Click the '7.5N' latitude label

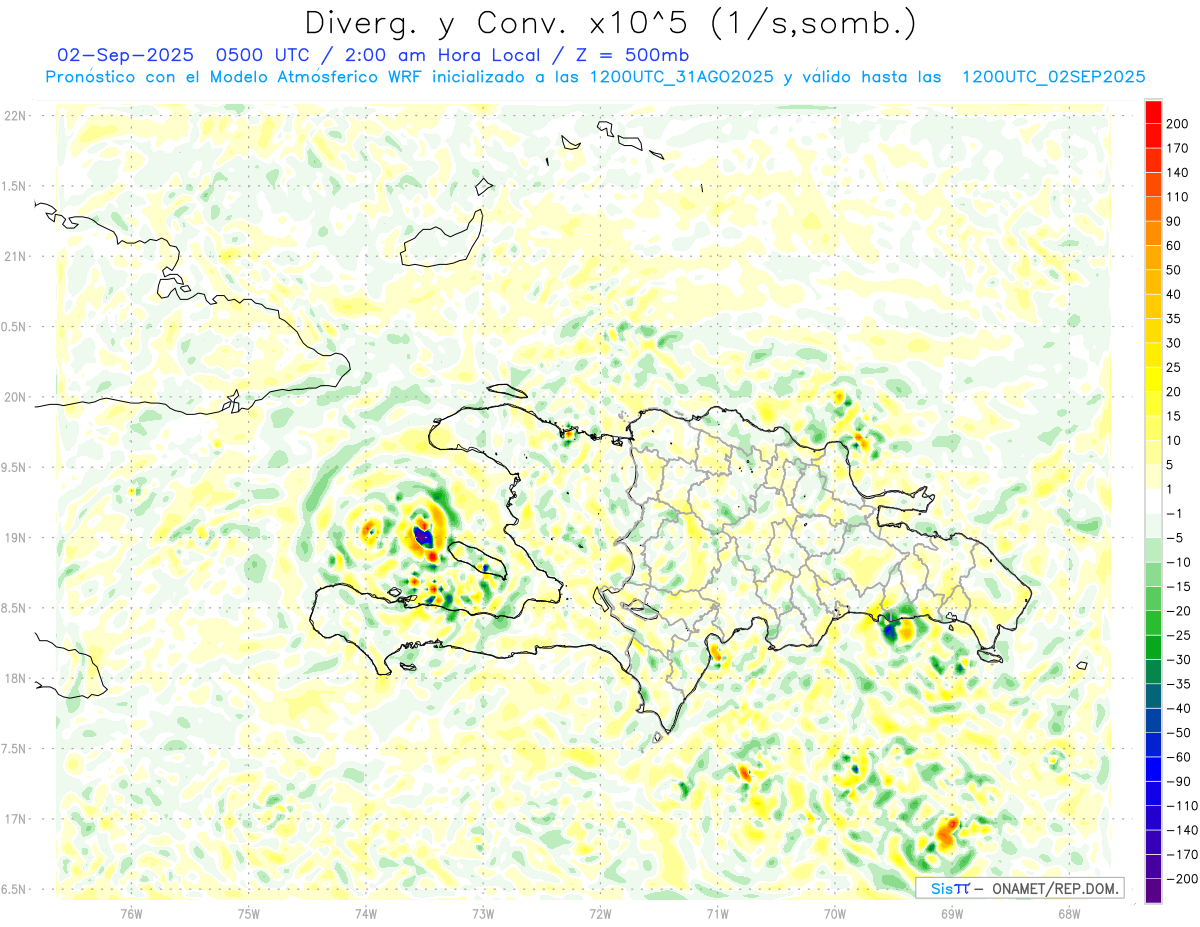[x=15, y=748]
